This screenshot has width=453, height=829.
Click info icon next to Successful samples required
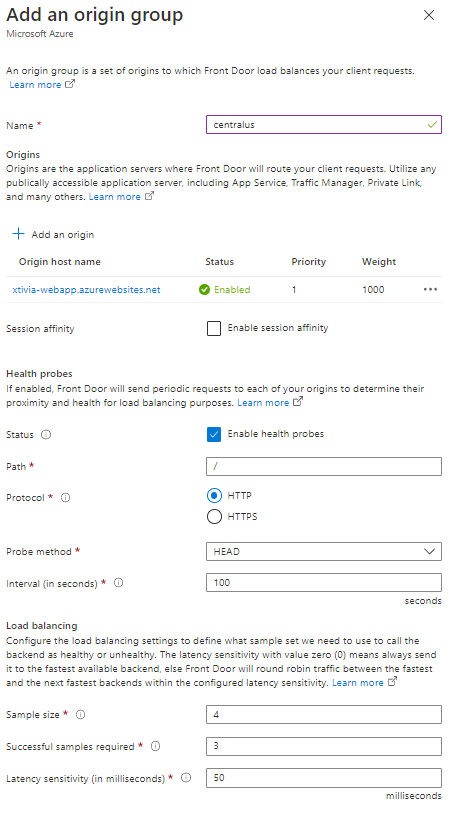pos(155,746)
